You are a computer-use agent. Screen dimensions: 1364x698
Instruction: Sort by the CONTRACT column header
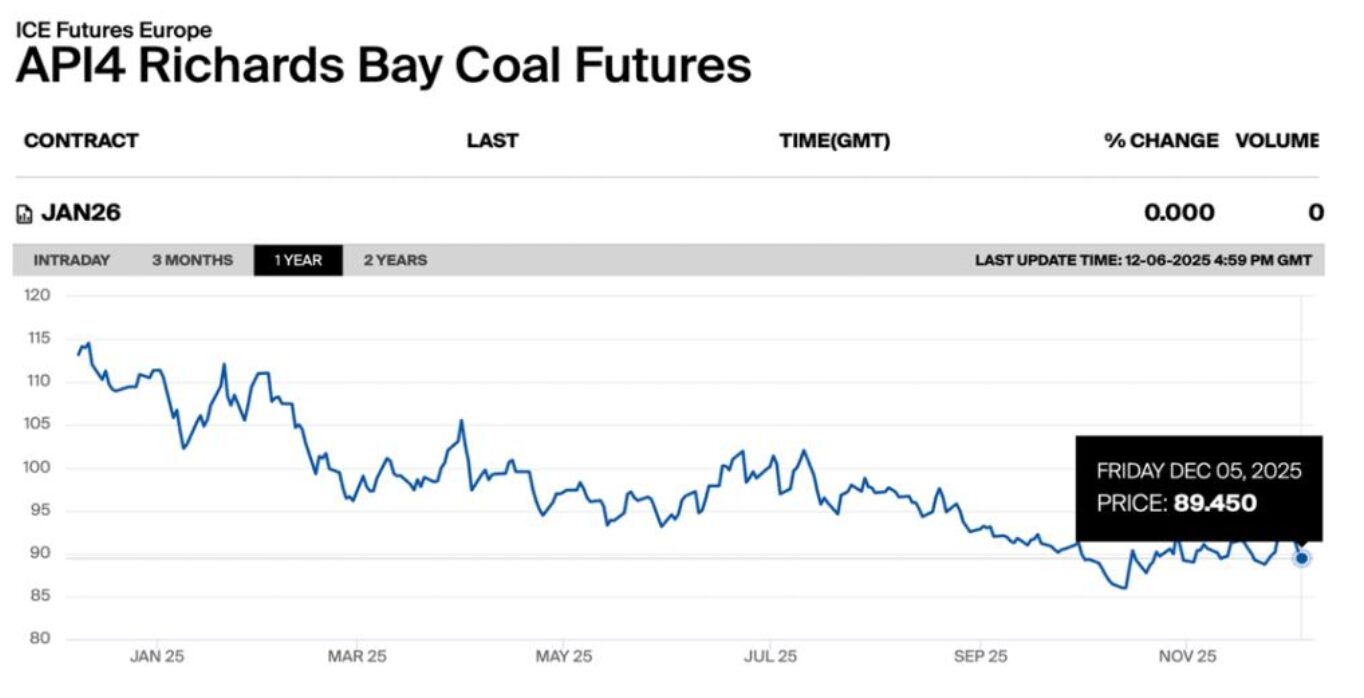coord(80,140)
